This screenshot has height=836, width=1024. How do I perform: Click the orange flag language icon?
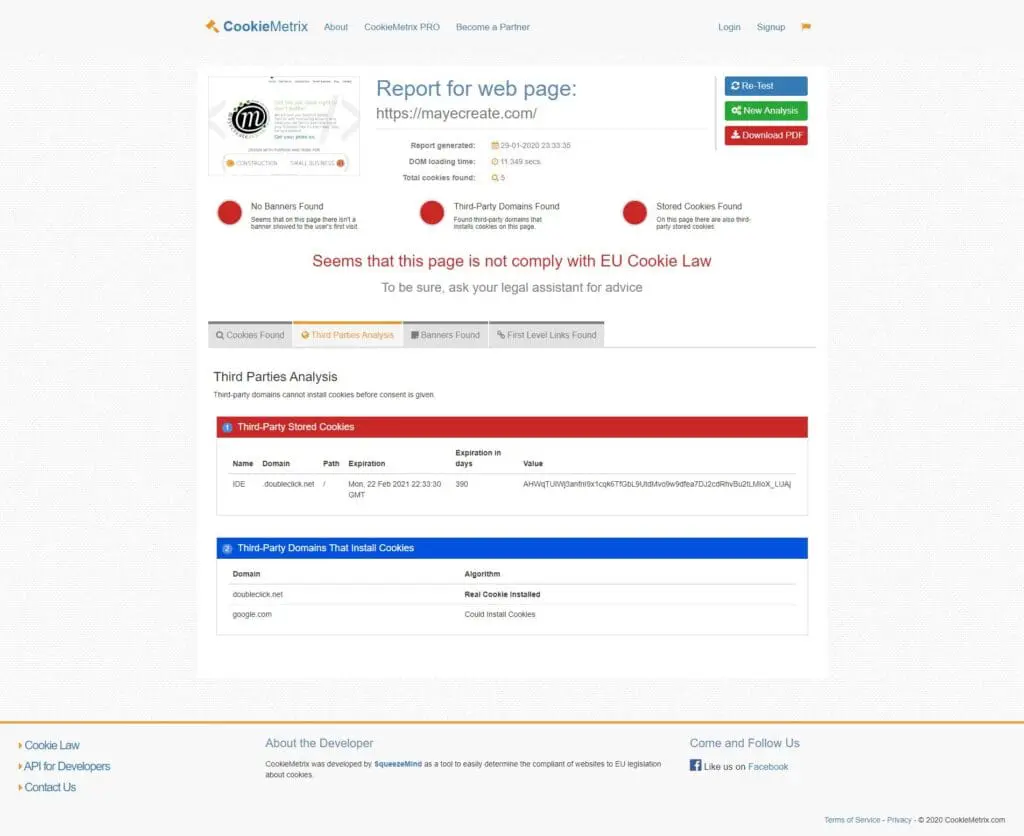click(x=806, y=27)
